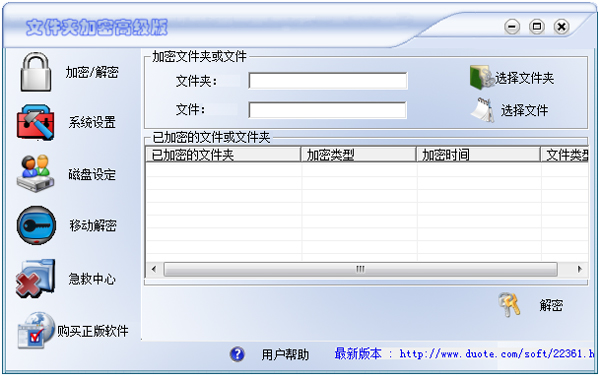Open the padlock 加密/解密 icon
The image size is (600, 379).
pyautogui.click(x=36, y=72)
